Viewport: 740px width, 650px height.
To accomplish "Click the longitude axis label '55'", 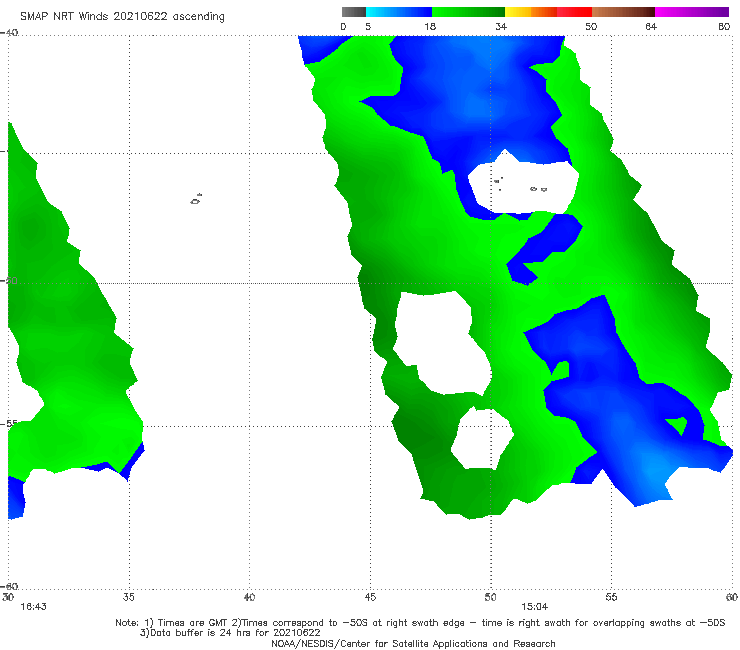I will point(611,597).
